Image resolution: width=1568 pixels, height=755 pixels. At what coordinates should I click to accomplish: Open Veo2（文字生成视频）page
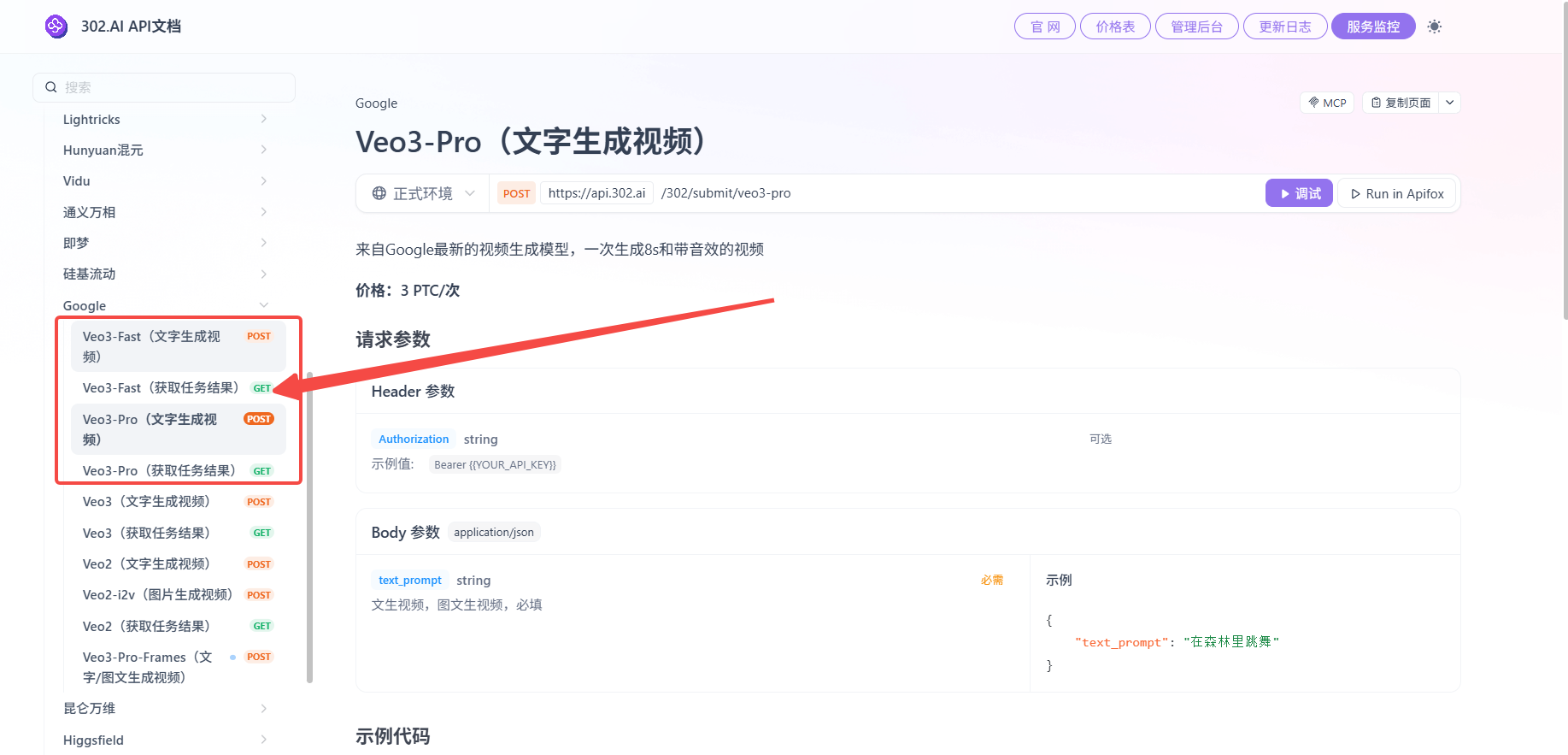178,563
